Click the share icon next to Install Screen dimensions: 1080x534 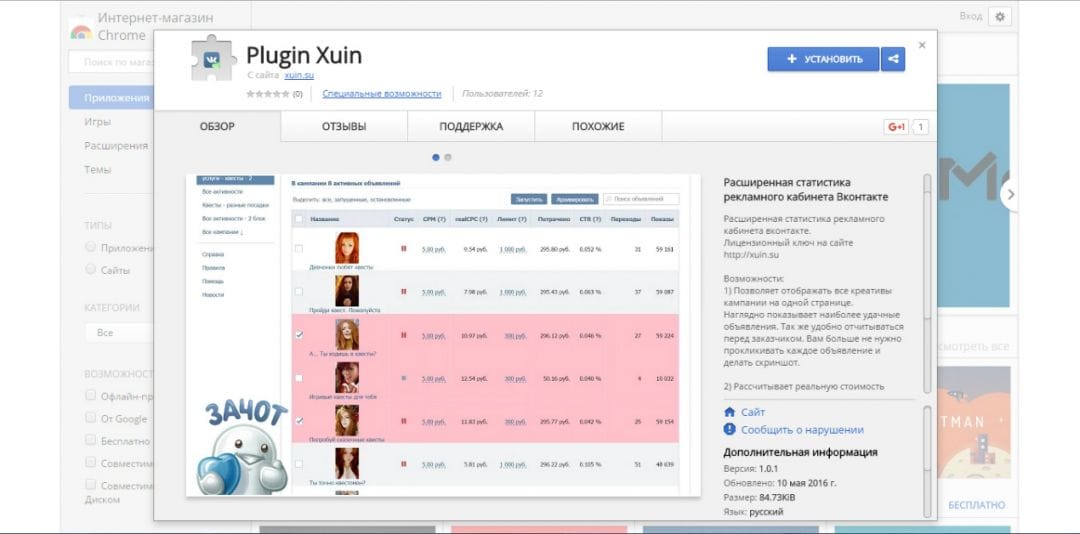click(x=893, y=59)
